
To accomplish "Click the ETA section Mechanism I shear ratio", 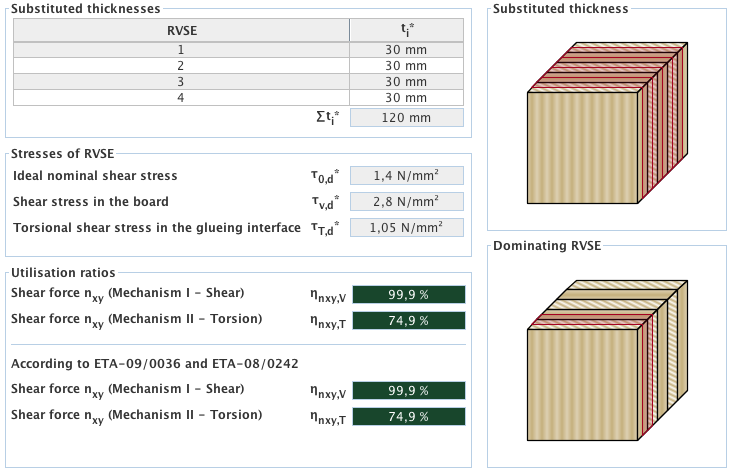I will [410, 390].
